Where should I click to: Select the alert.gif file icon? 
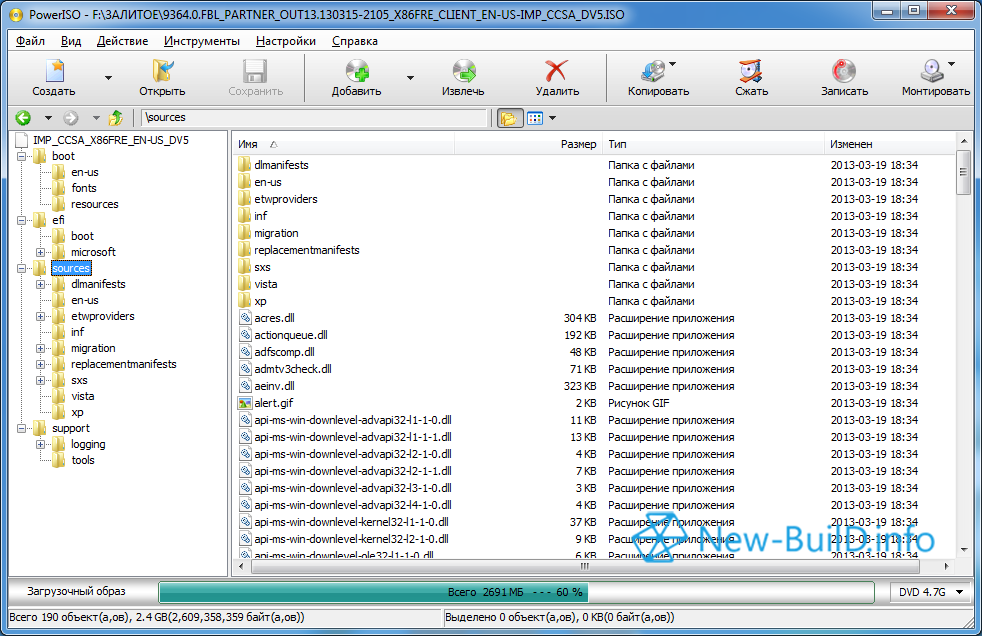coord(245,403)
